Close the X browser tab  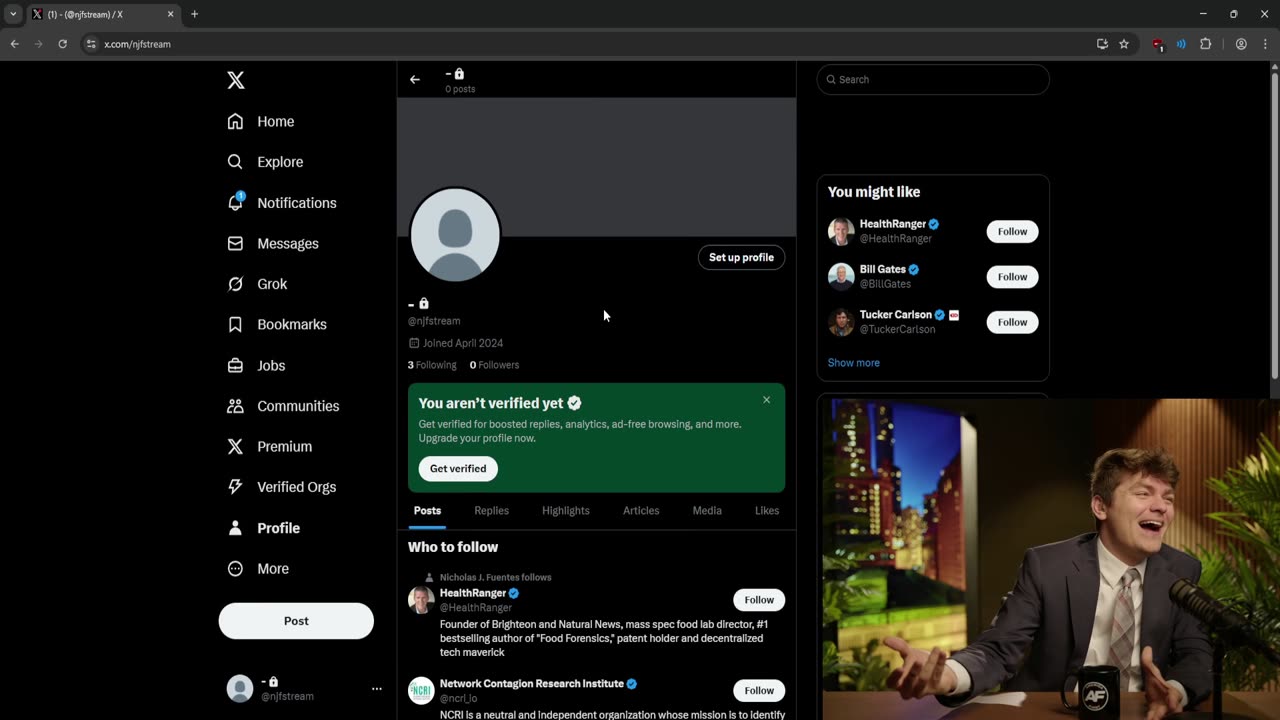pyautogui.click(x=170, y=14)
